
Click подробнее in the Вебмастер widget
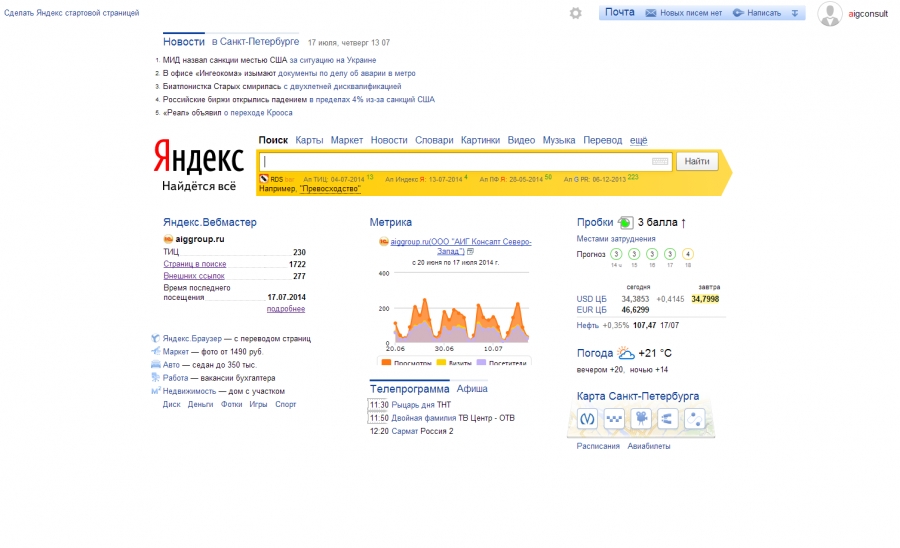[x=286, y=309]
